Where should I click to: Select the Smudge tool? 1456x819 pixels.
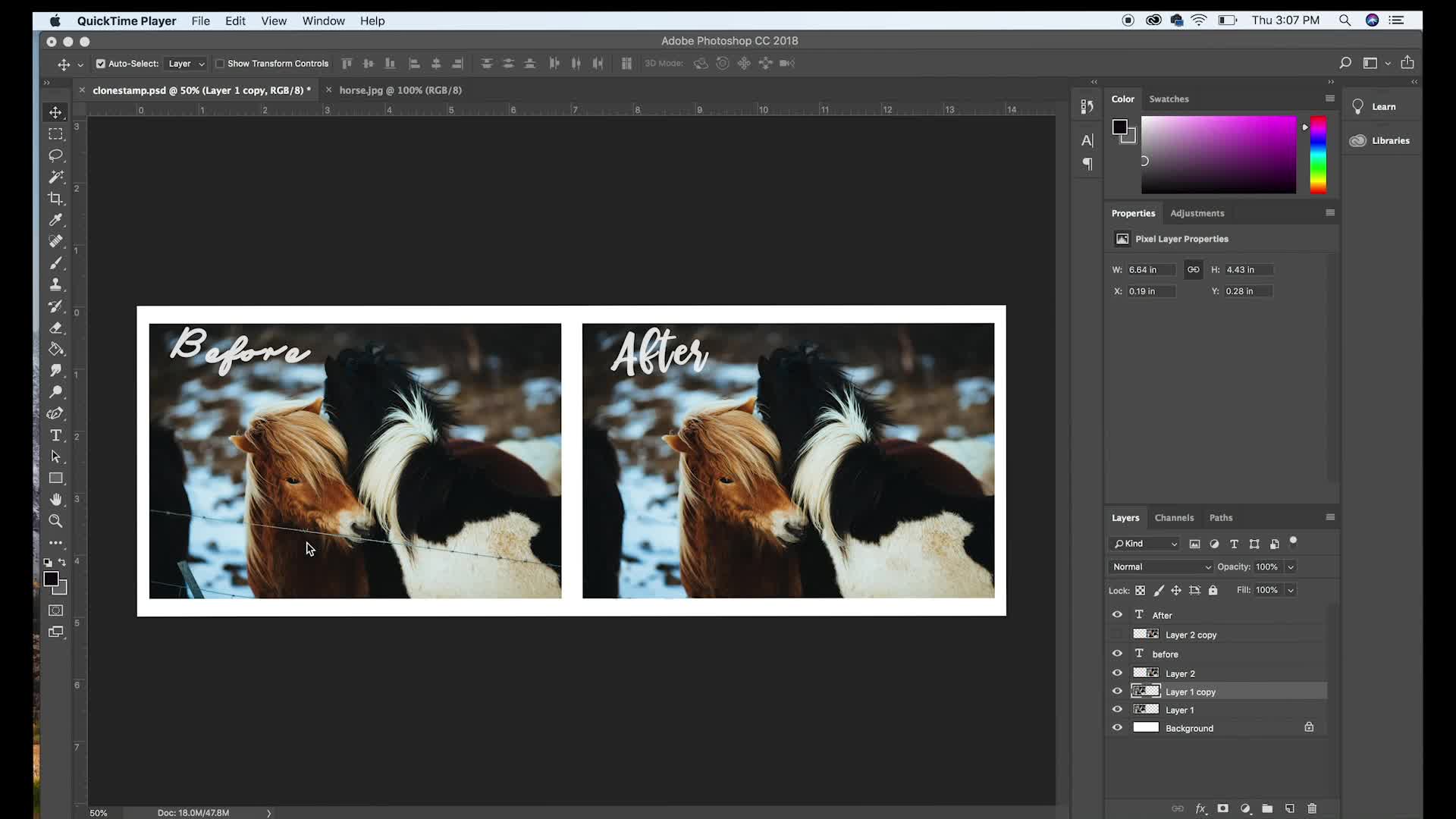55,371
